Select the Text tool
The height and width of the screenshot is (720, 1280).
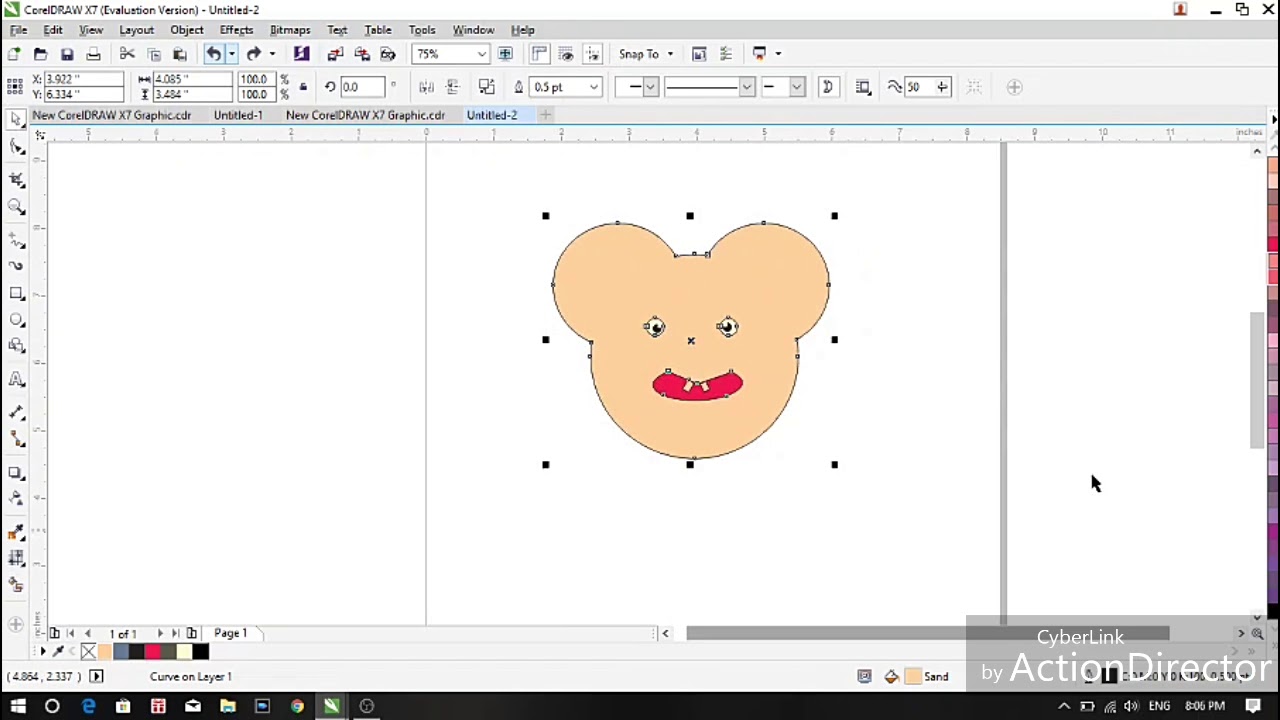coord(16,379)
